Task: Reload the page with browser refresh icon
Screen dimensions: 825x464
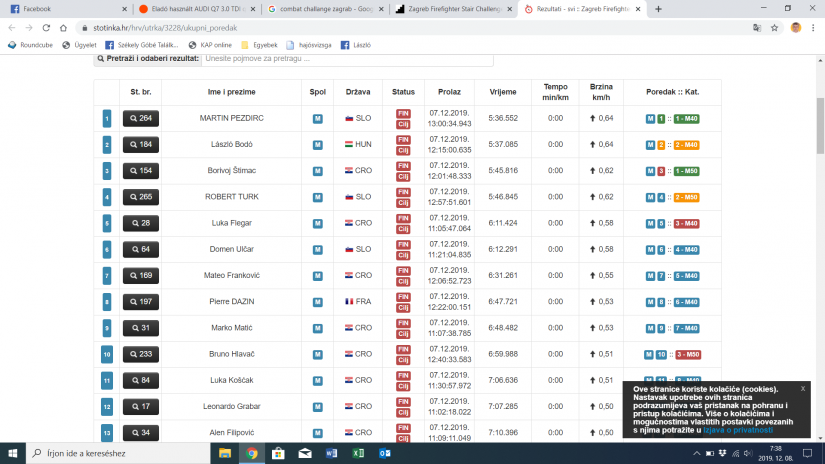Action: pyautogui.click(x=47, y=27)
